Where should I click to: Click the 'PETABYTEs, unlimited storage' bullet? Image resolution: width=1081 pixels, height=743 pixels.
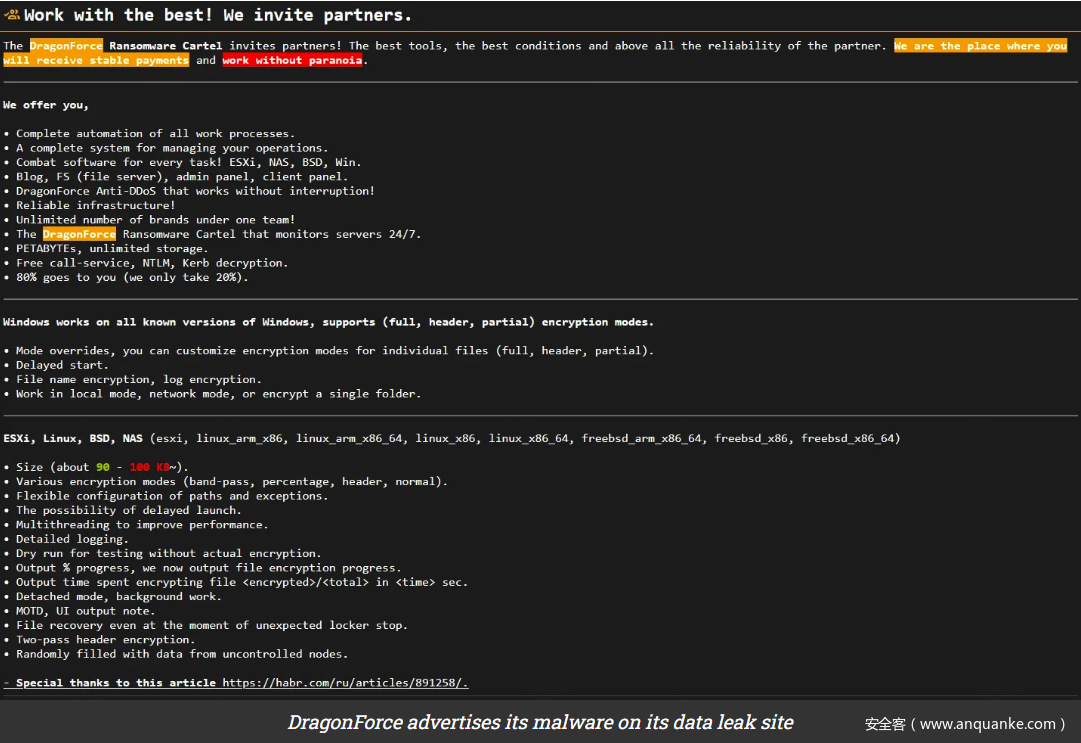112,249
